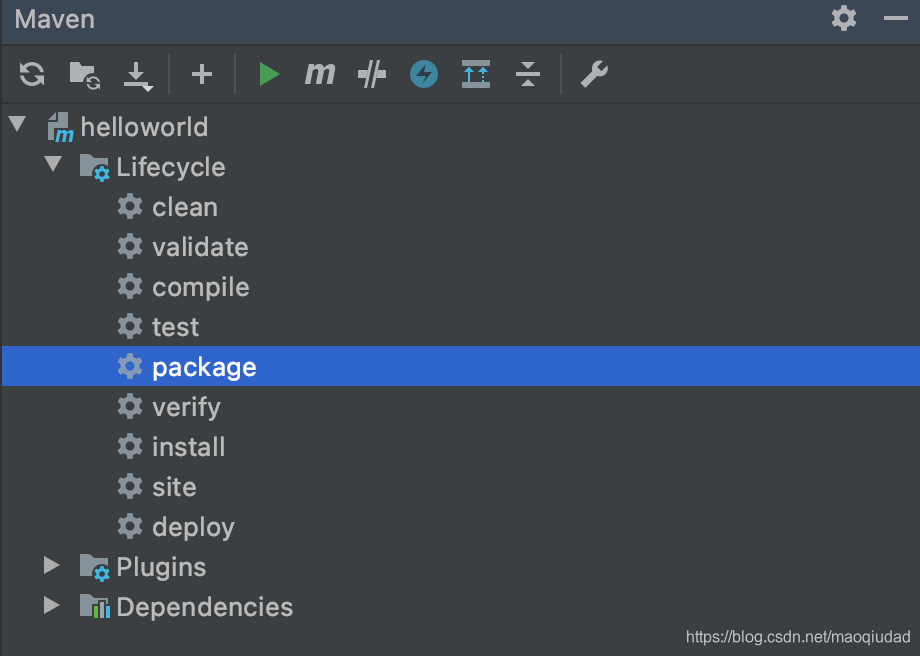
Task: Select the clean lifecycle phase
Action: coord(185,207)
